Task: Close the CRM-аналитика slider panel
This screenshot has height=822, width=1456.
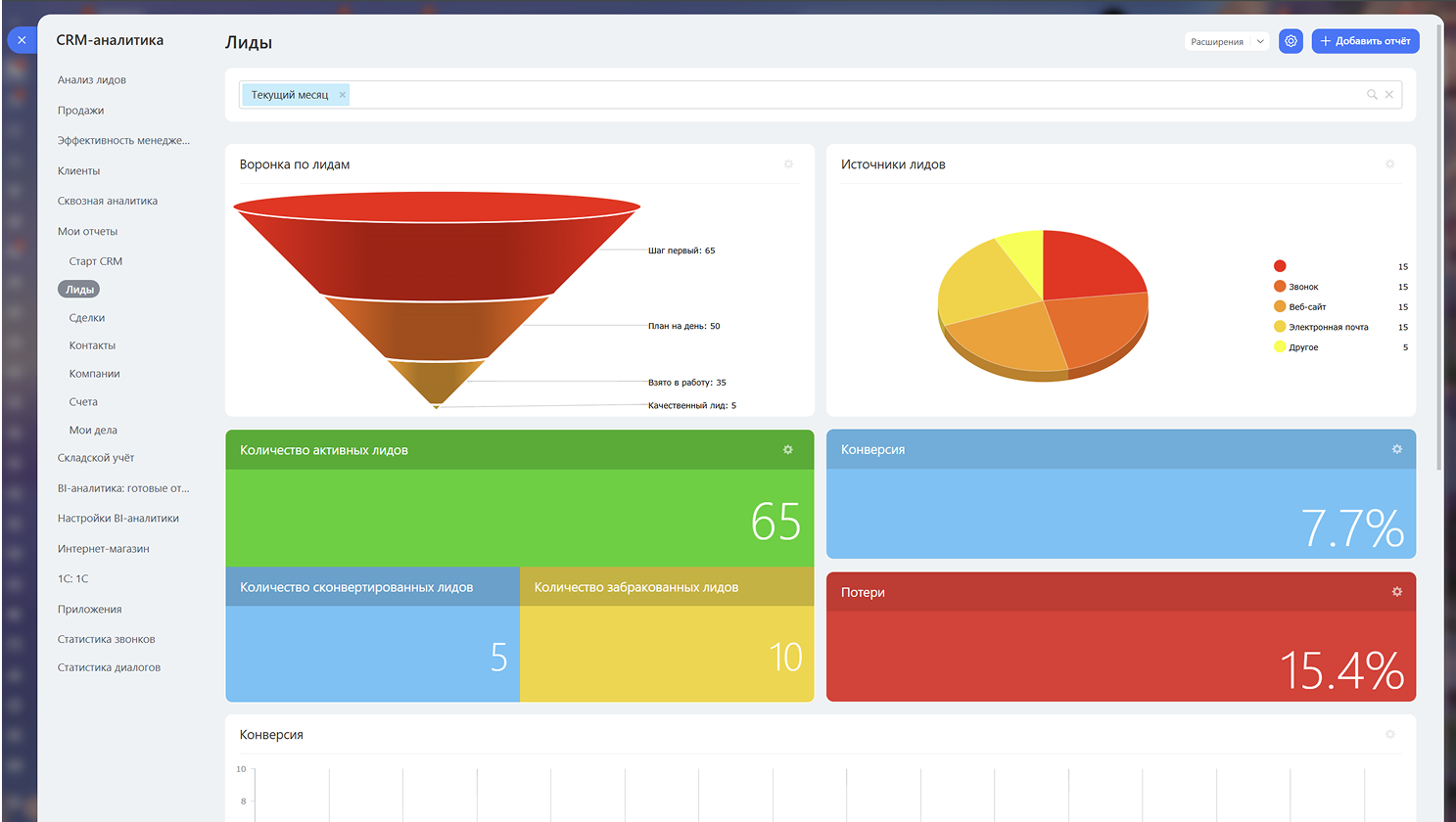Action: pyautogui.click(x=22, y=40)
